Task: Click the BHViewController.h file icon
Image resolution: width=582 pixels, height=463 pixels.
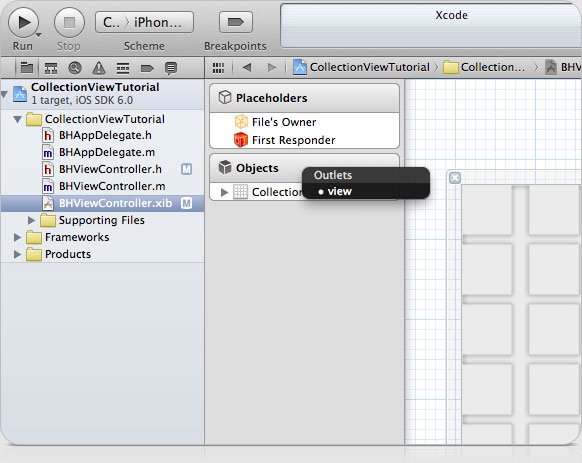Action: click(x=48, y=169)
